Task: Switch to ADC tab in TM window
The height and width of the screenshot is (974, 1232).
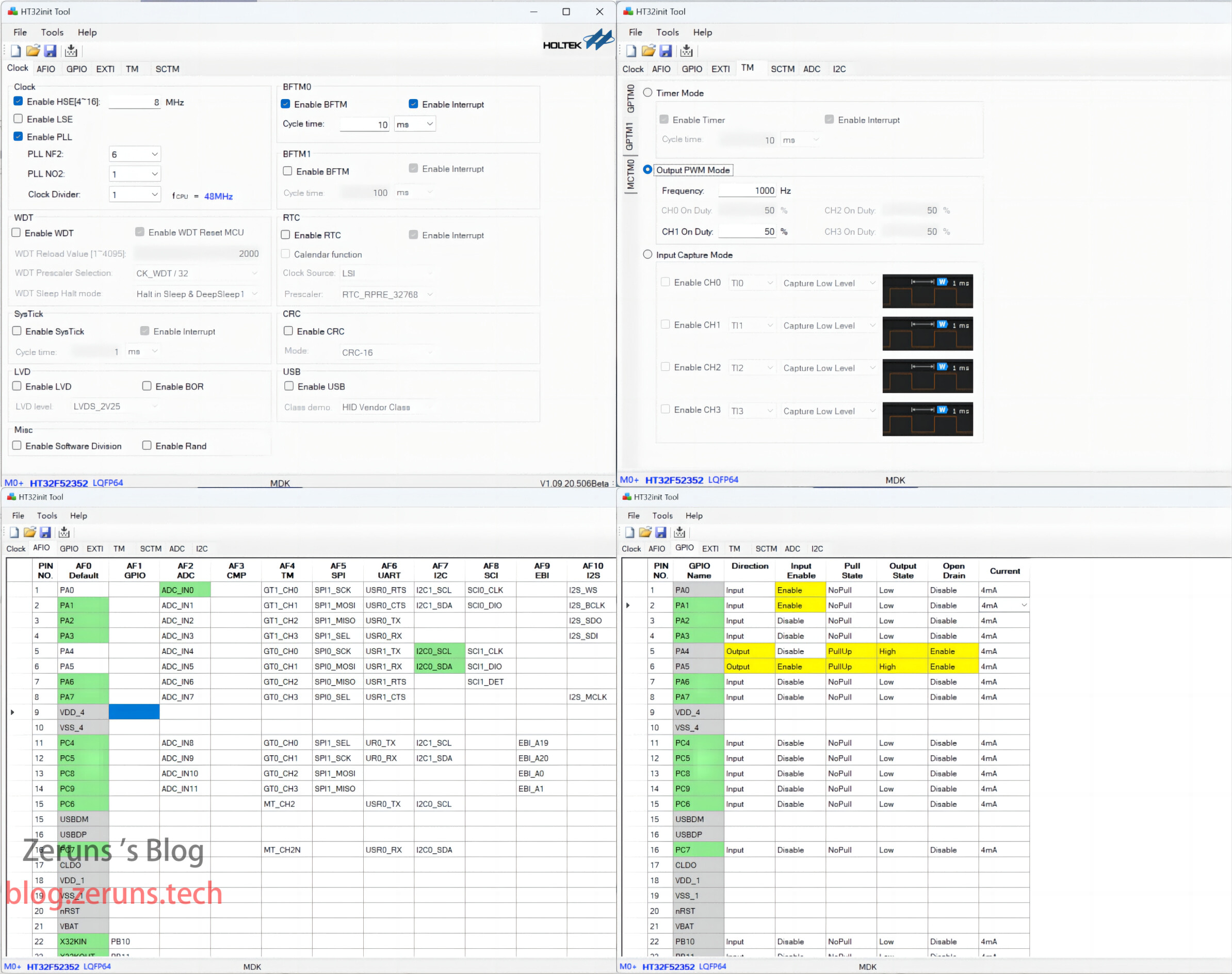Action: [811, 69]
